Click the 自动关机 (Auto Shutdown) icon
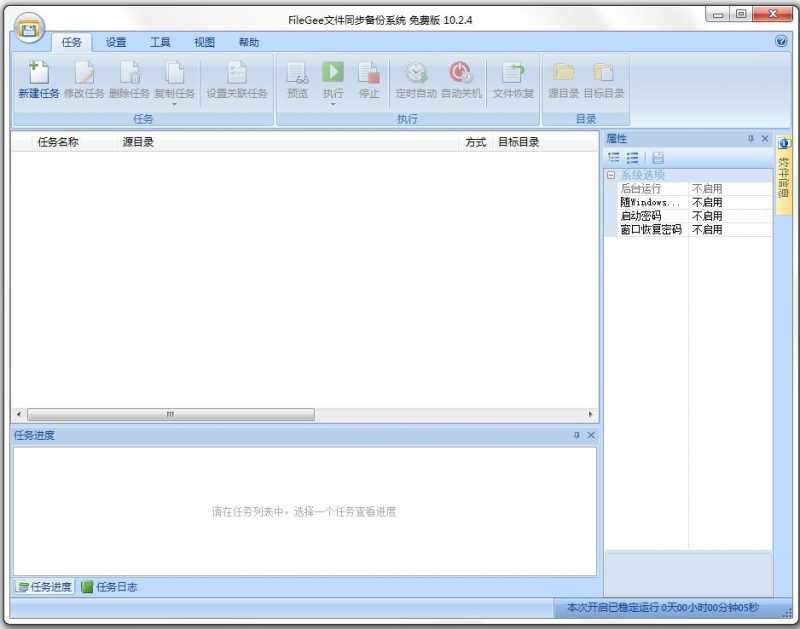Image resolution: width=800 pixels, height=629 pixels. 460,80
